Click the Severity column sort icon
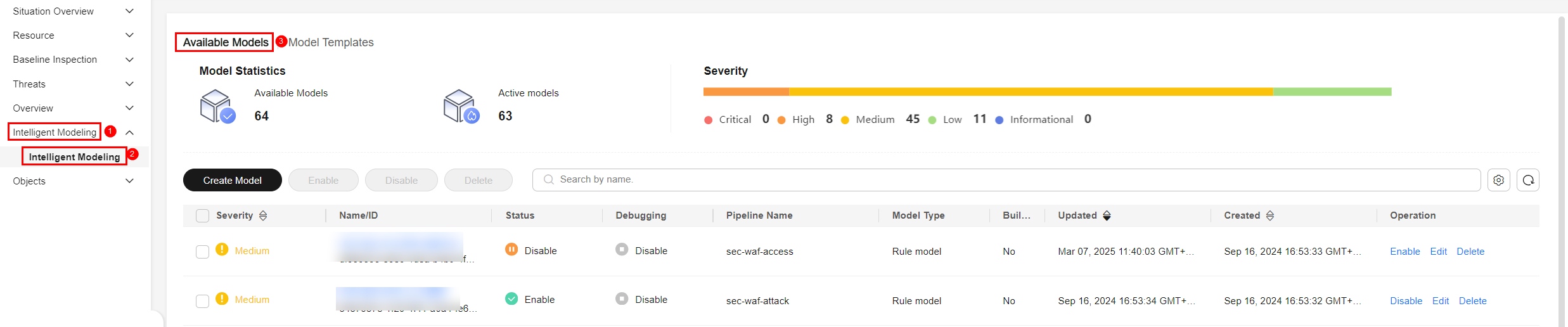The image size is (1568, 327). coord(263,215)
